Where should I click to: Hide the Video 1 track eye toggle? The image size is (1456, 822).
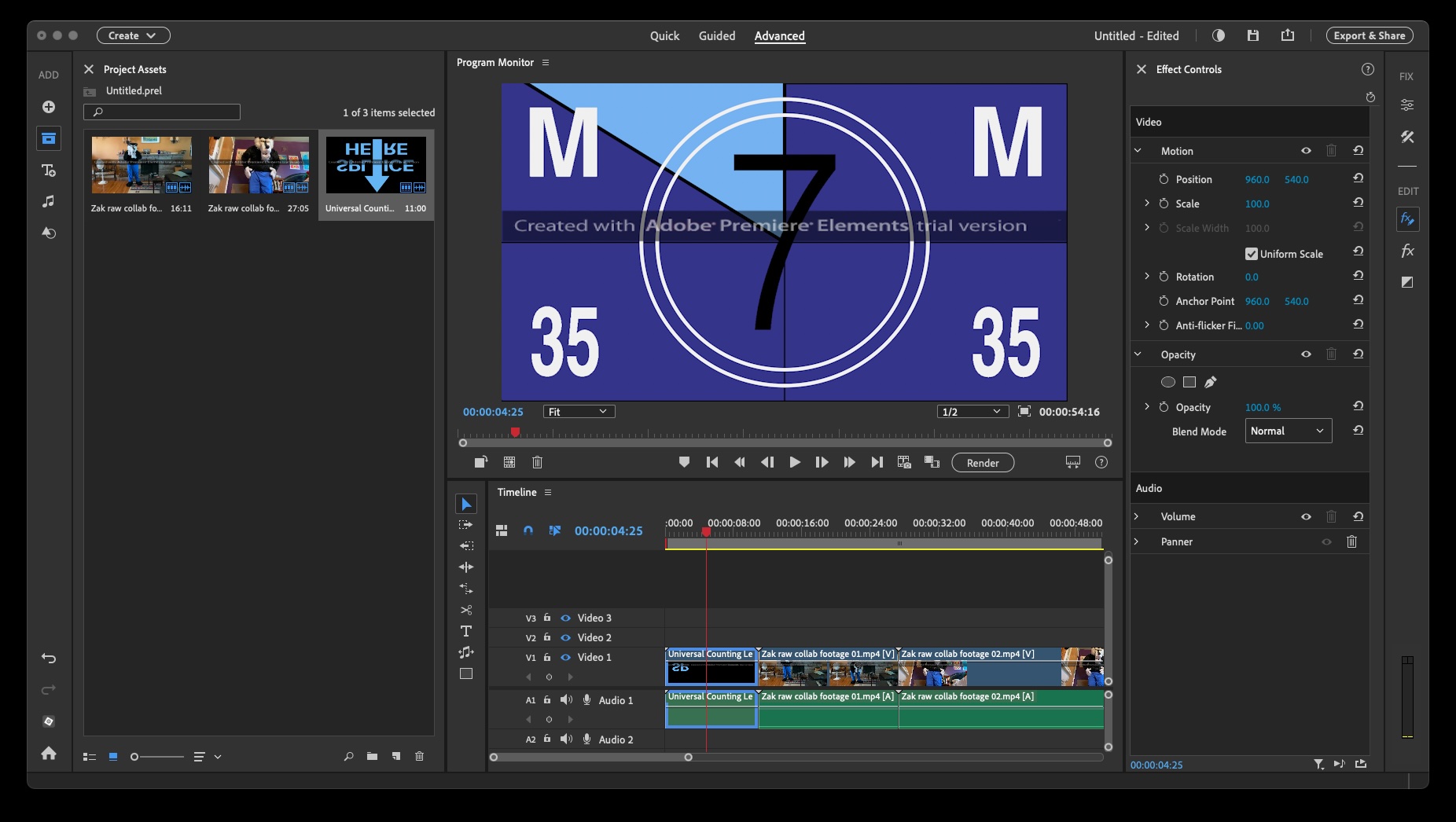point(565,658)
